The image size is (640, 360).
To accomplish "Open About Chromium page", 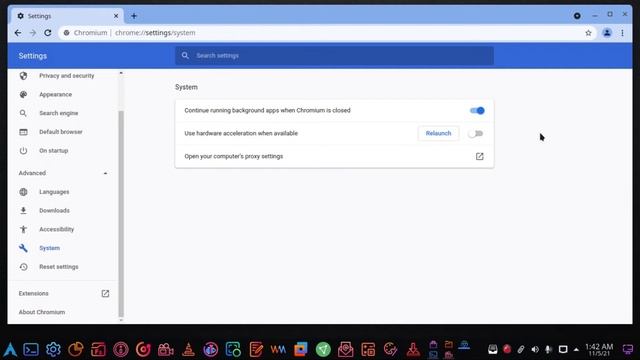I will coord(42,312).
